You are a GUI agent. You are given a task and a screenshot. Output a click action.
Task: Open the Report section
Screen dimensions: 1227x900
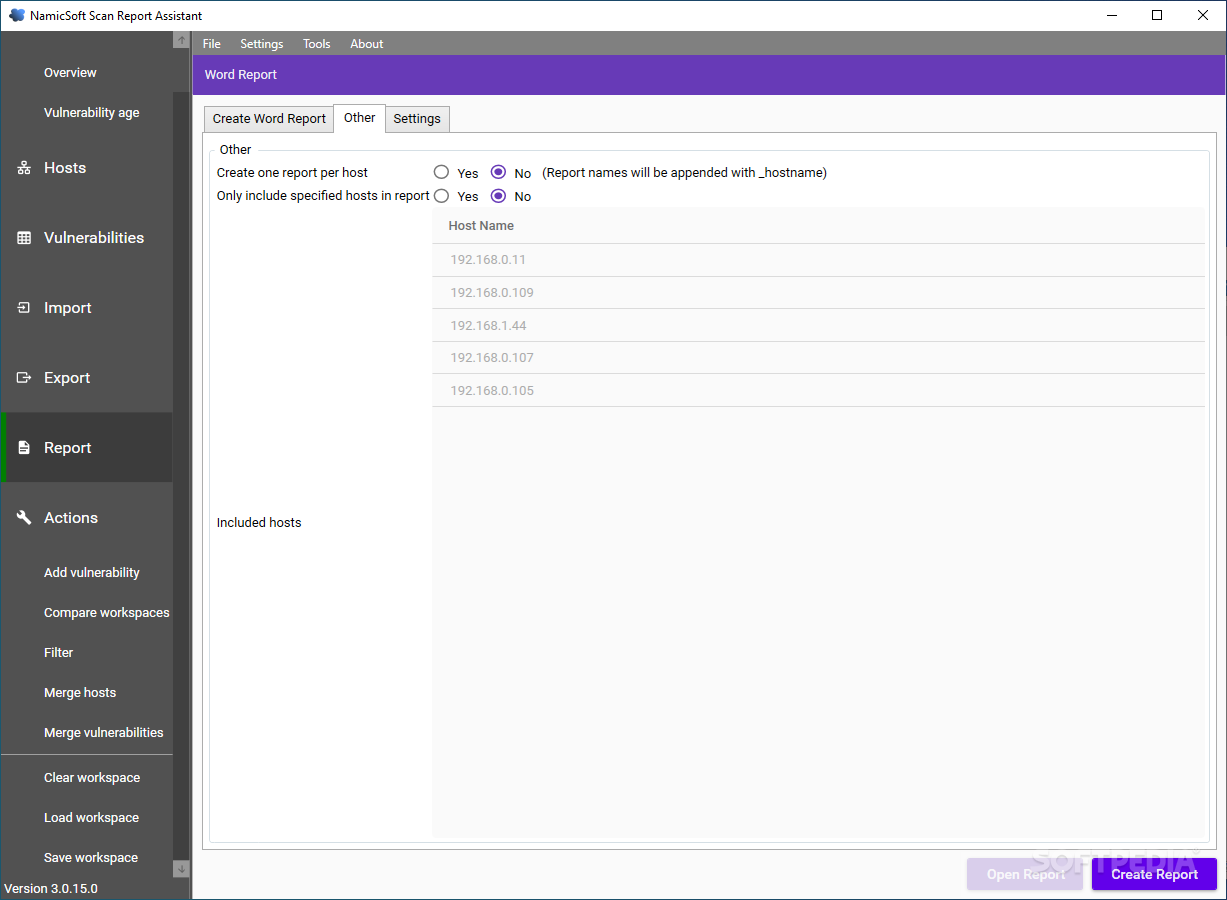click(x=86, y=448)
